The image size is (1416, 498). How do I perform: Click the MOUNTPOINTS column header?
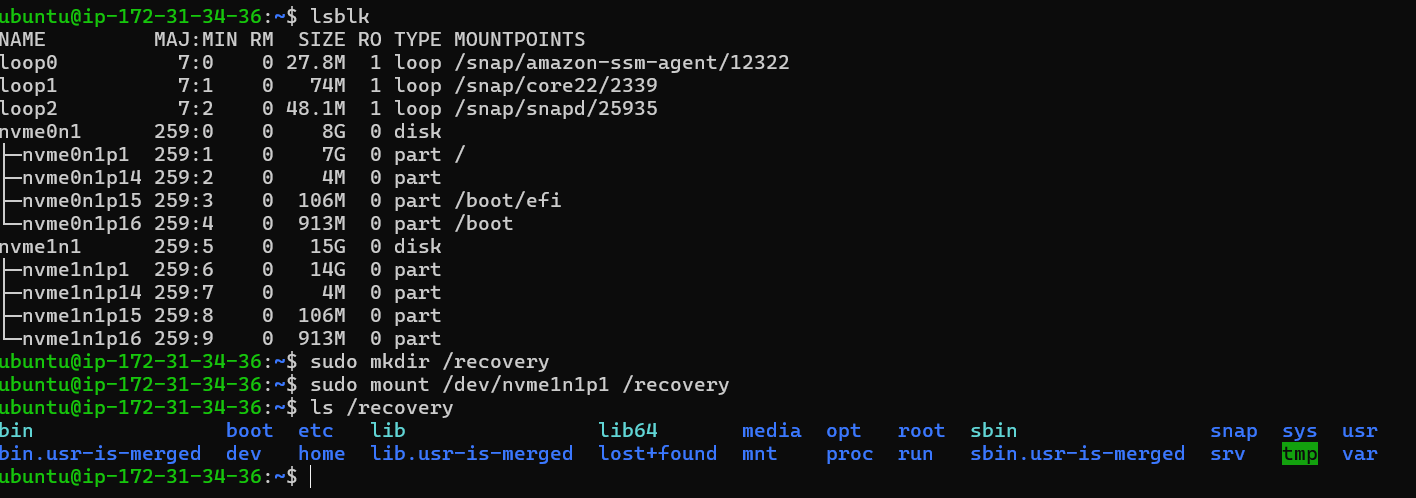point(519,39)
